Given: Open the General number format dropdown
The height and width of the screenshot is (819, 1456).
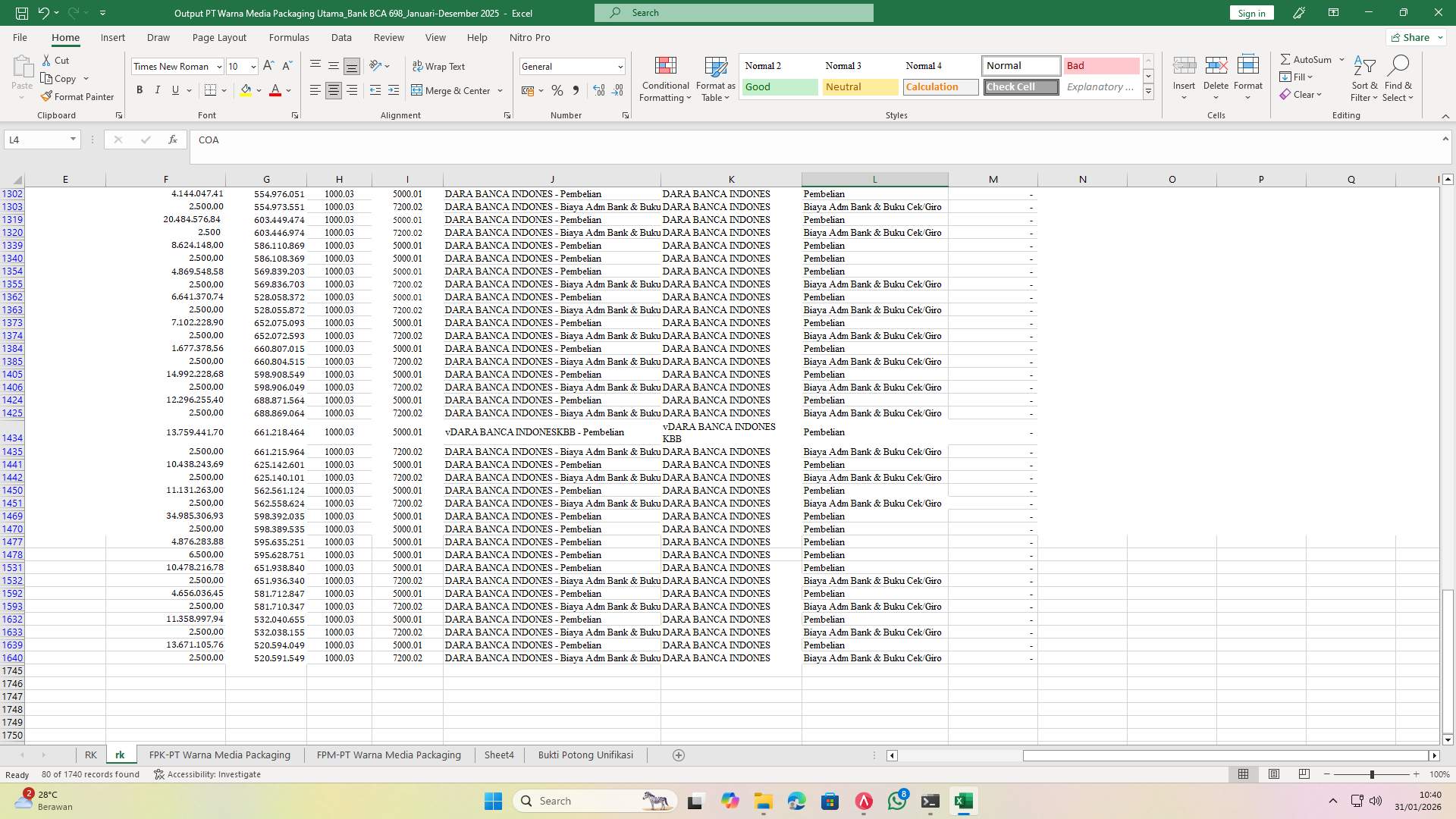Looking at the screenshot, I should pos(618,66).
